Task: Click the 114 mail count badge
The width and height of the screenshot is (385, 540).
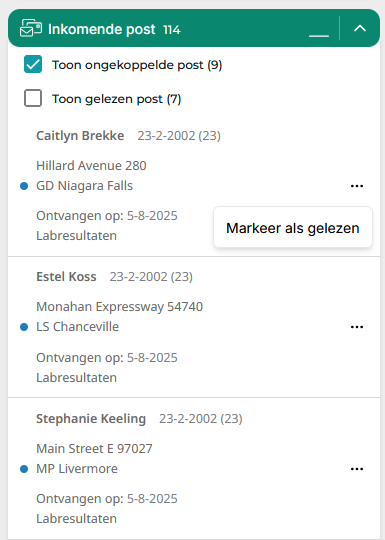Action: 172,30
